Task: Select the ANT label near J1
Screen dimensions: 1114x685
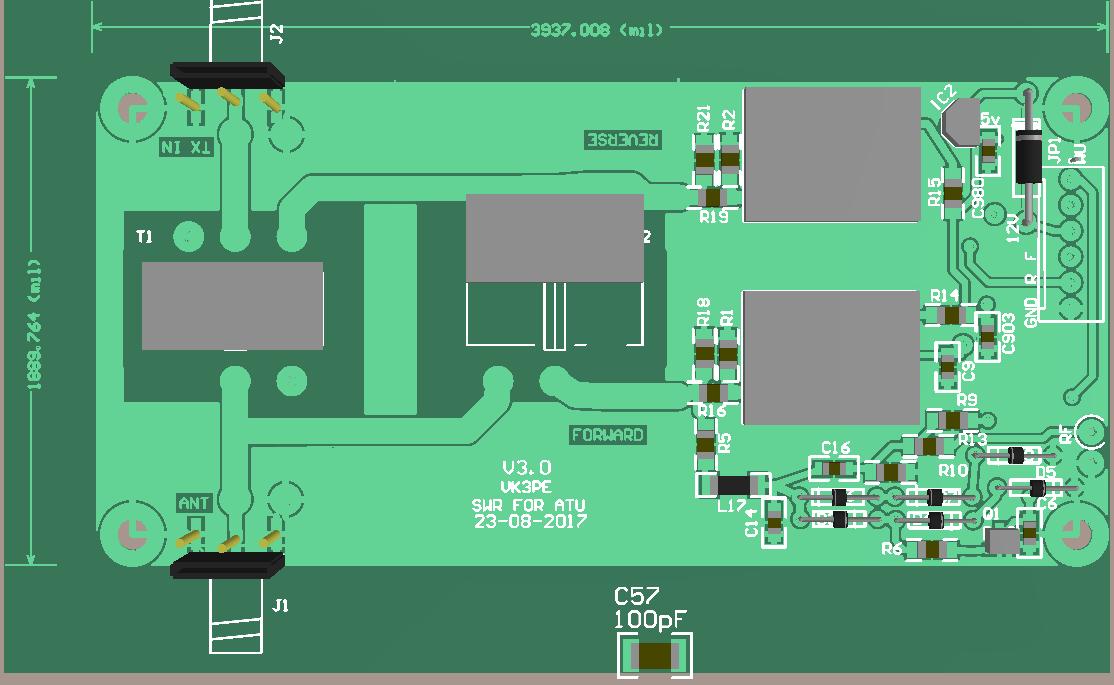Action: (193, 502)
